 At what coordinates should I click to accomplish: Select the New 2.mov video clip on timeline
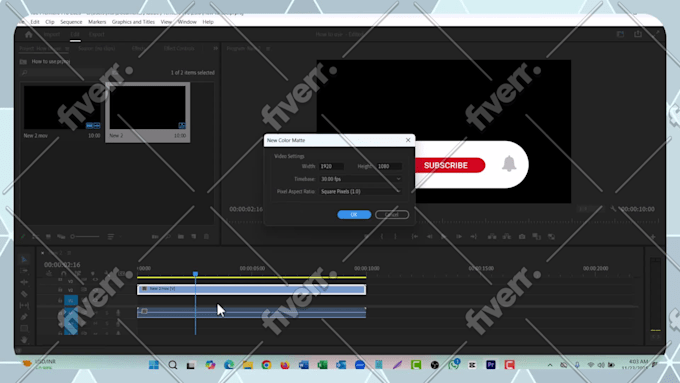click(252, 289)
